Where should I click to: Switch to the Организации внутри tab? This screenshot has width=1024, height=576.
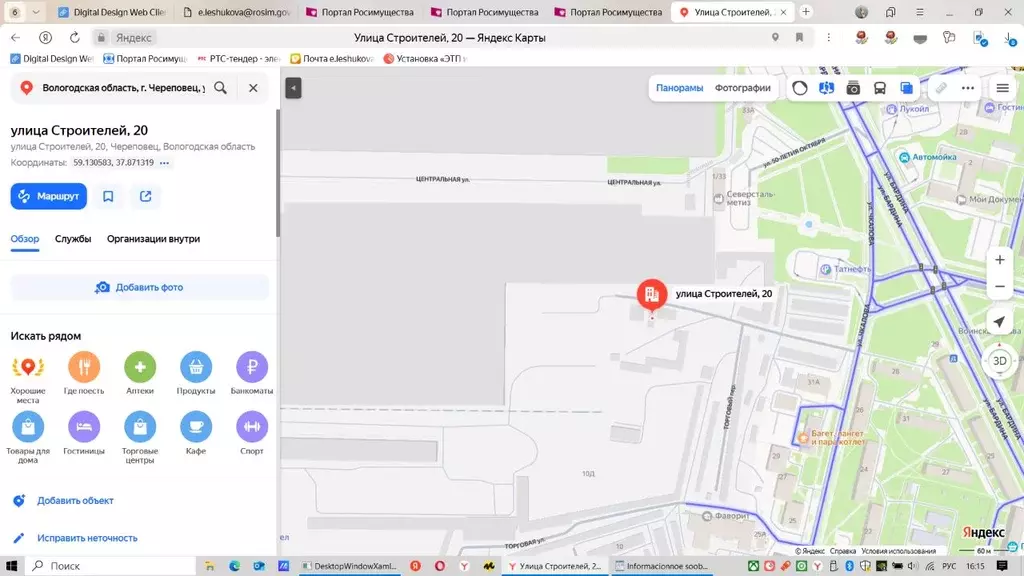pos(153,239)
